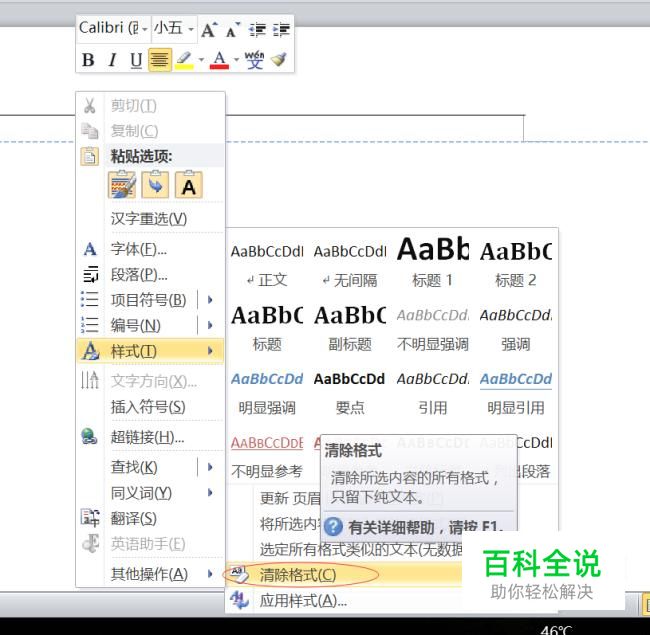Apply the 不明显参考 style
Viewport: 650px width, 635px height.
267,455
